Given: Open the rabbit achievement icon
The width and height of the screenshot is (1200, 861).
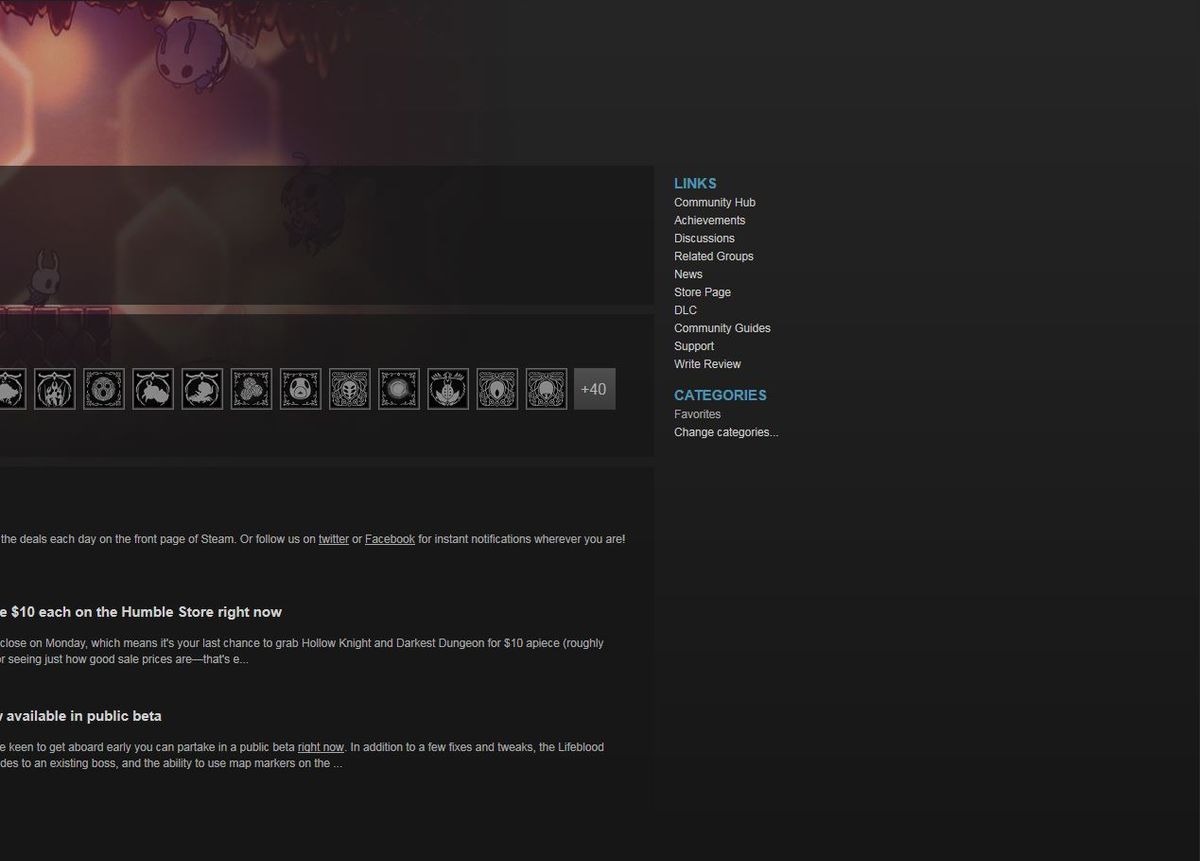Looking at the screenshot, I should 152,389.
